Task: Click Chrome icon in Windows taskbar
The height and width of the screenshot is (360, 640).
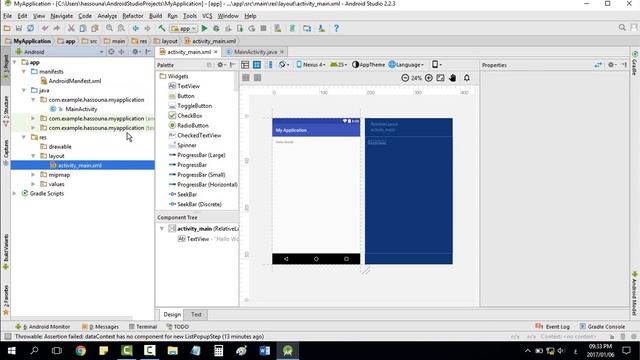Action: 80,351
